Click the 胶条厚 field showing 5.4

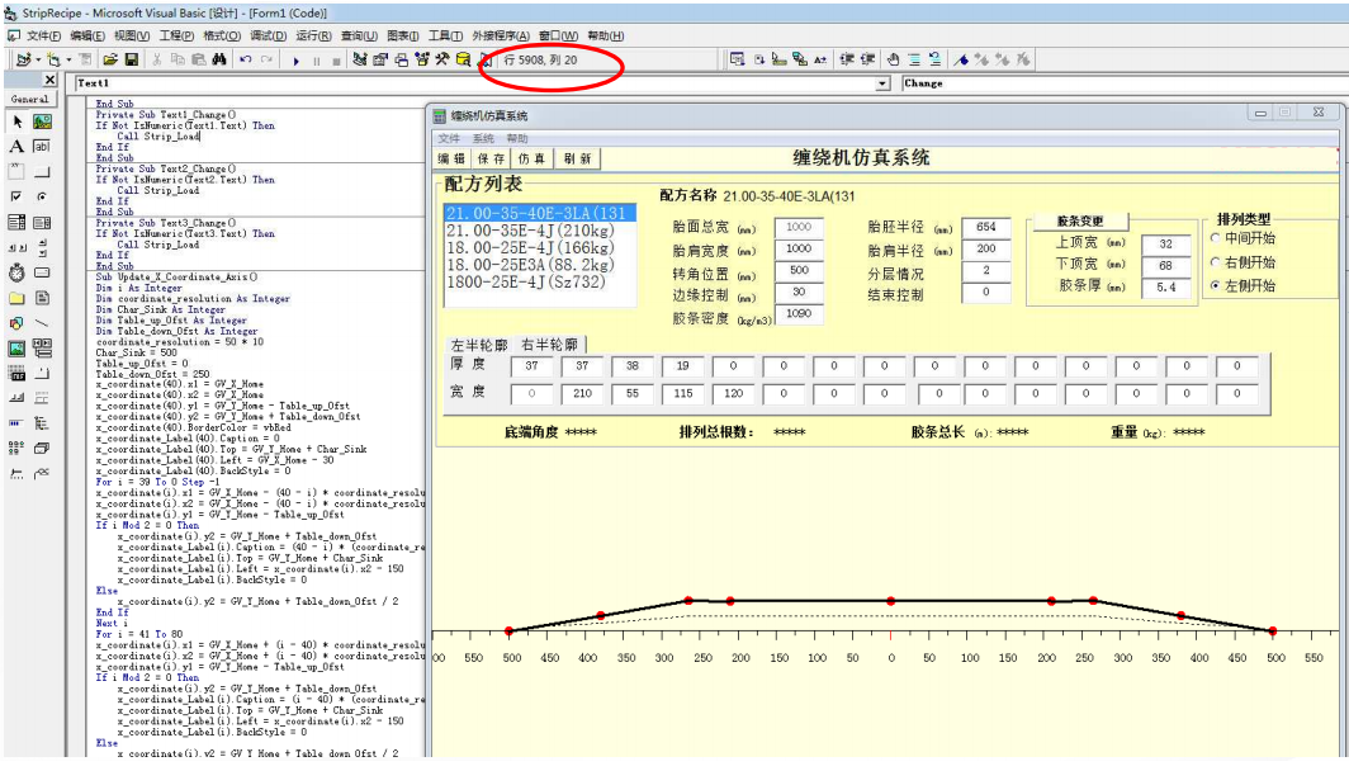(1166, 287)
